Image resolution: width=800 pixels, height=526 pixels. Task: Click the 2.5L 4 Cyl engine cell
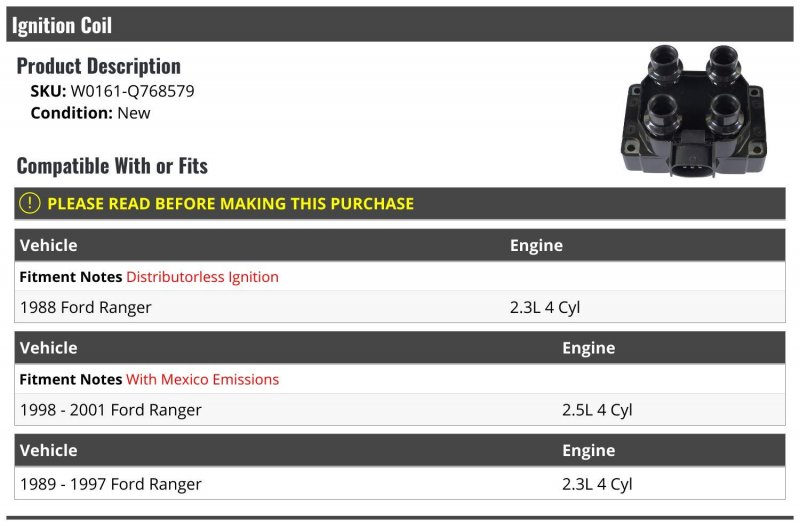[x=597, y=410]
